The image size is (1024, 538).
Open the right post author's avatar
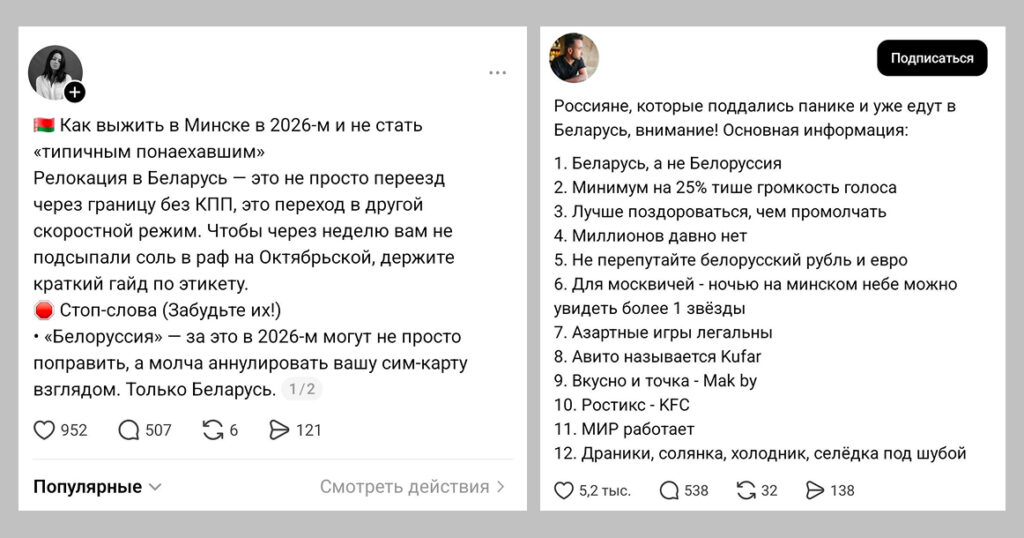coord(574,58)
